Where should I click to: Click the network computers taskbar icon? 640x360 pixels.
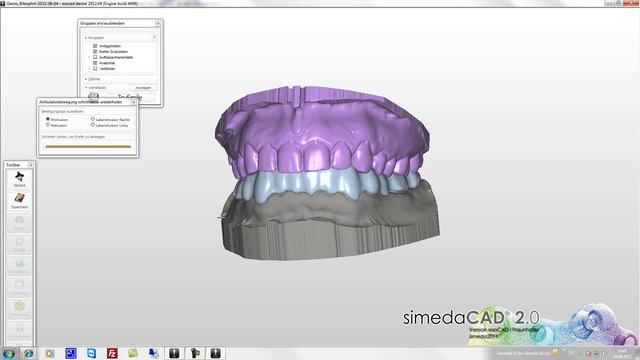point(153,353)
